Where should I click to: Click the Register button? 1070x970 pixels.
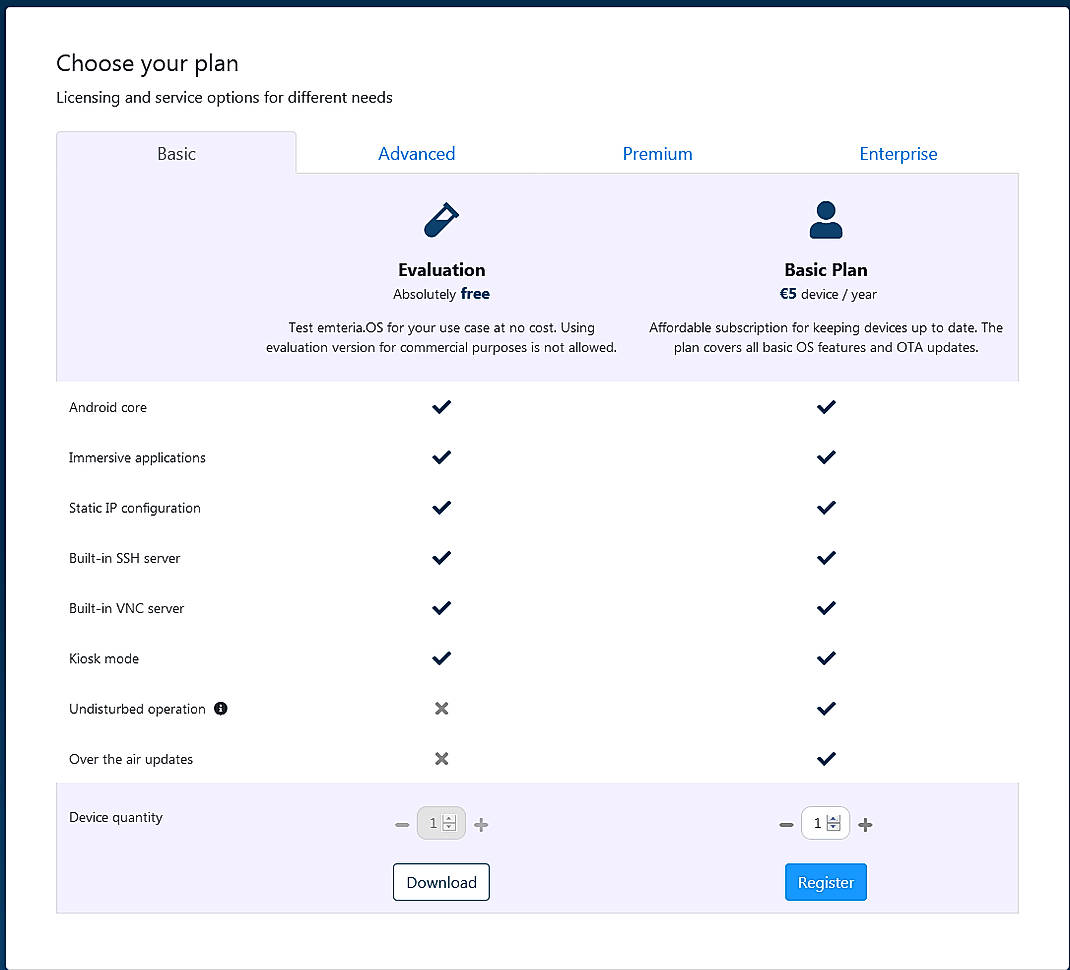coord(826,882)
